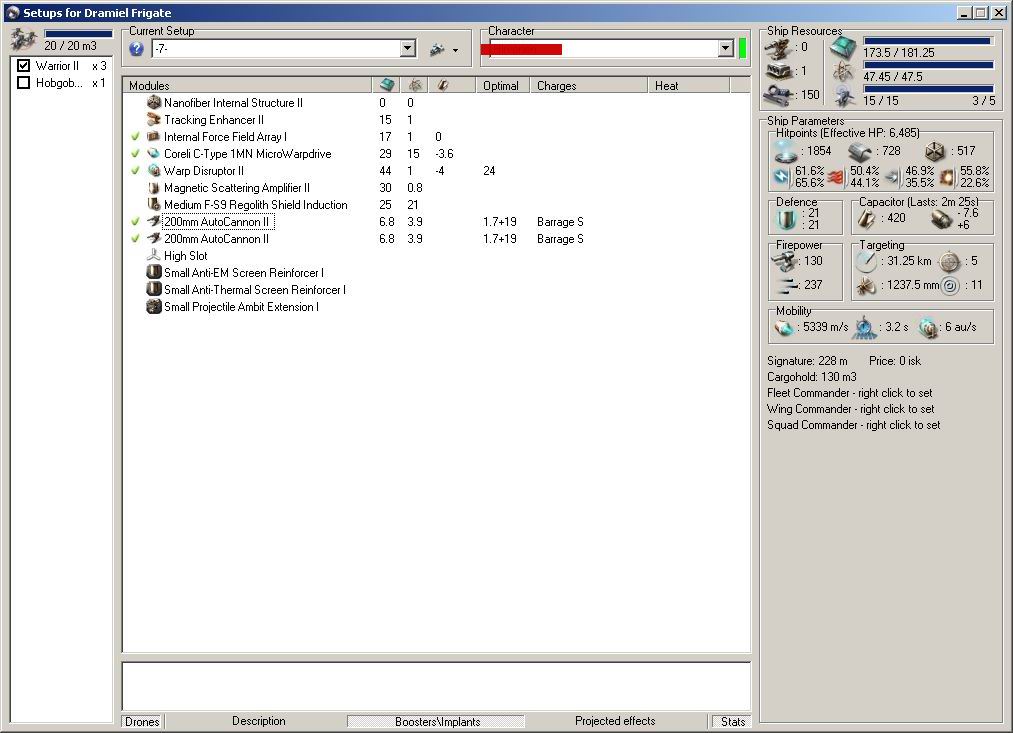
Task: Click Internal Force Field Array I module icon
Action: point(154,137)
